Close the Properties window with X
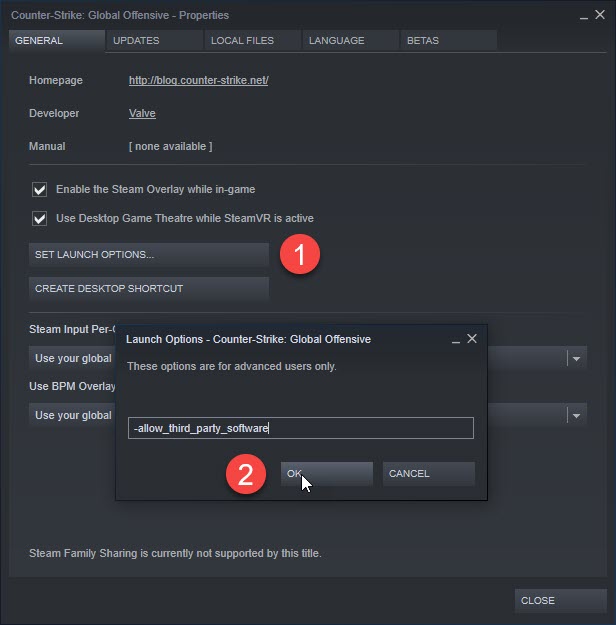616x625 pixels. point(600,15)
